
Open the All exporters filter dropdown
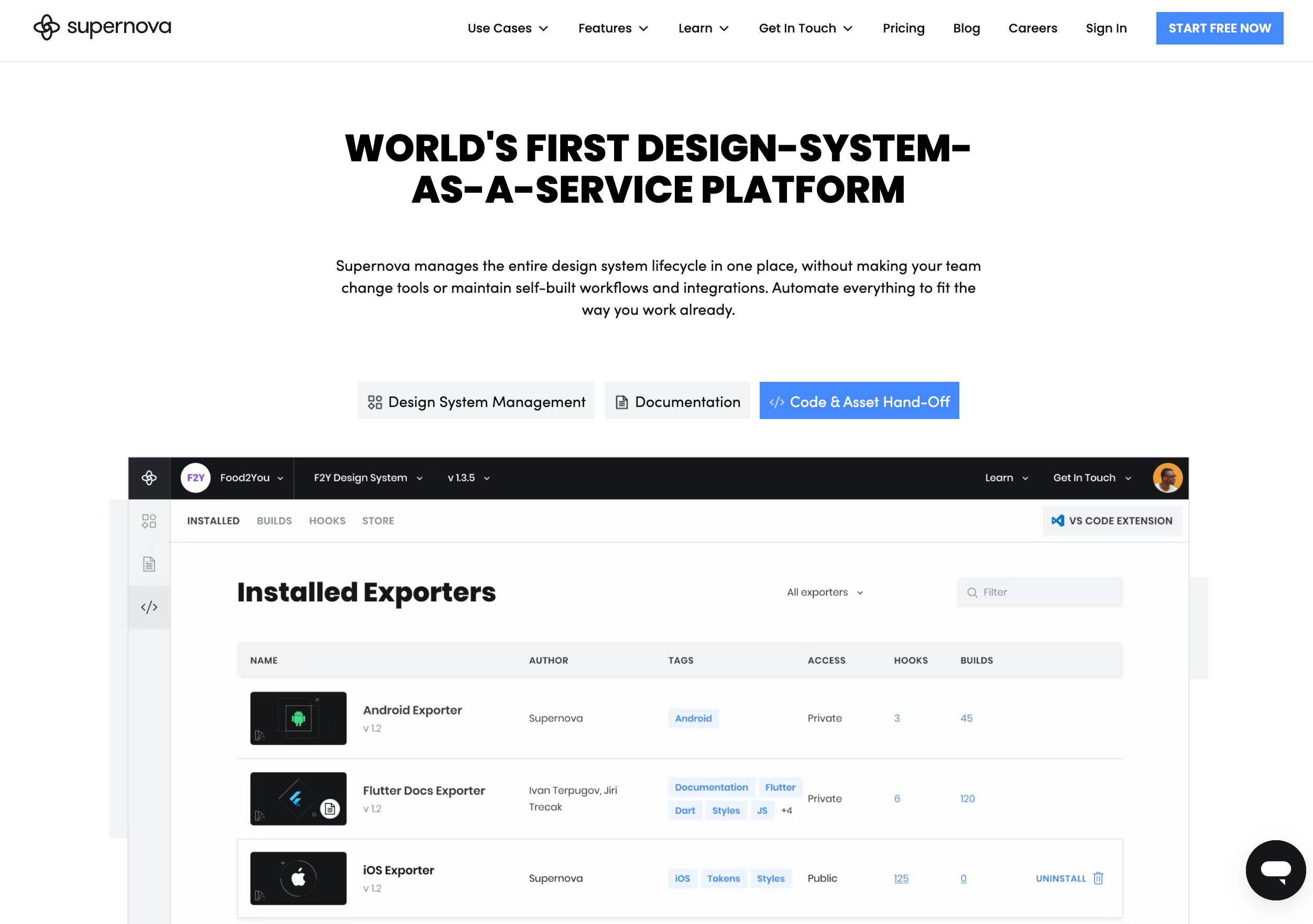825,592
